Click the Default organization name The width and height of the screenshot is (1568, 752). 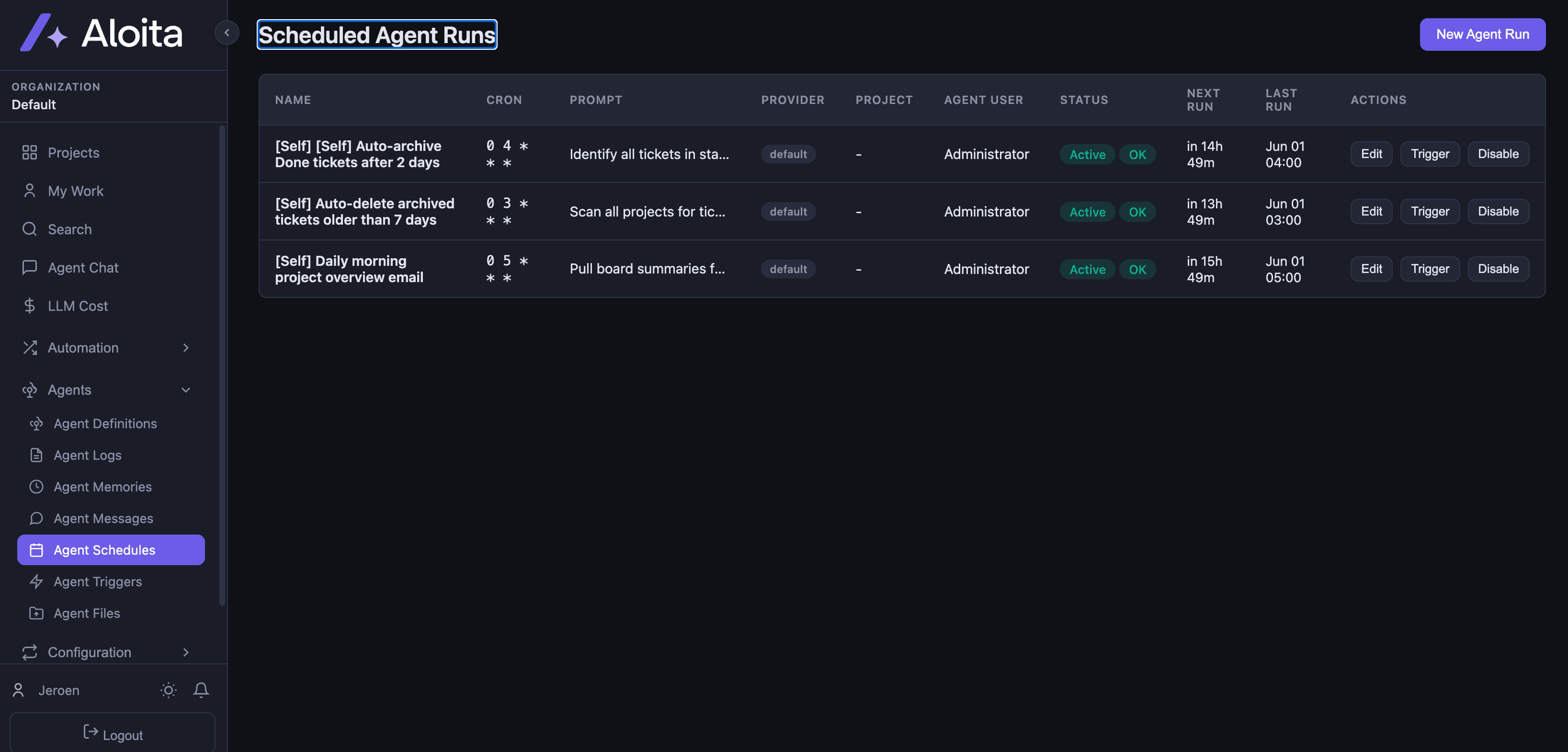tap(34, 104)
